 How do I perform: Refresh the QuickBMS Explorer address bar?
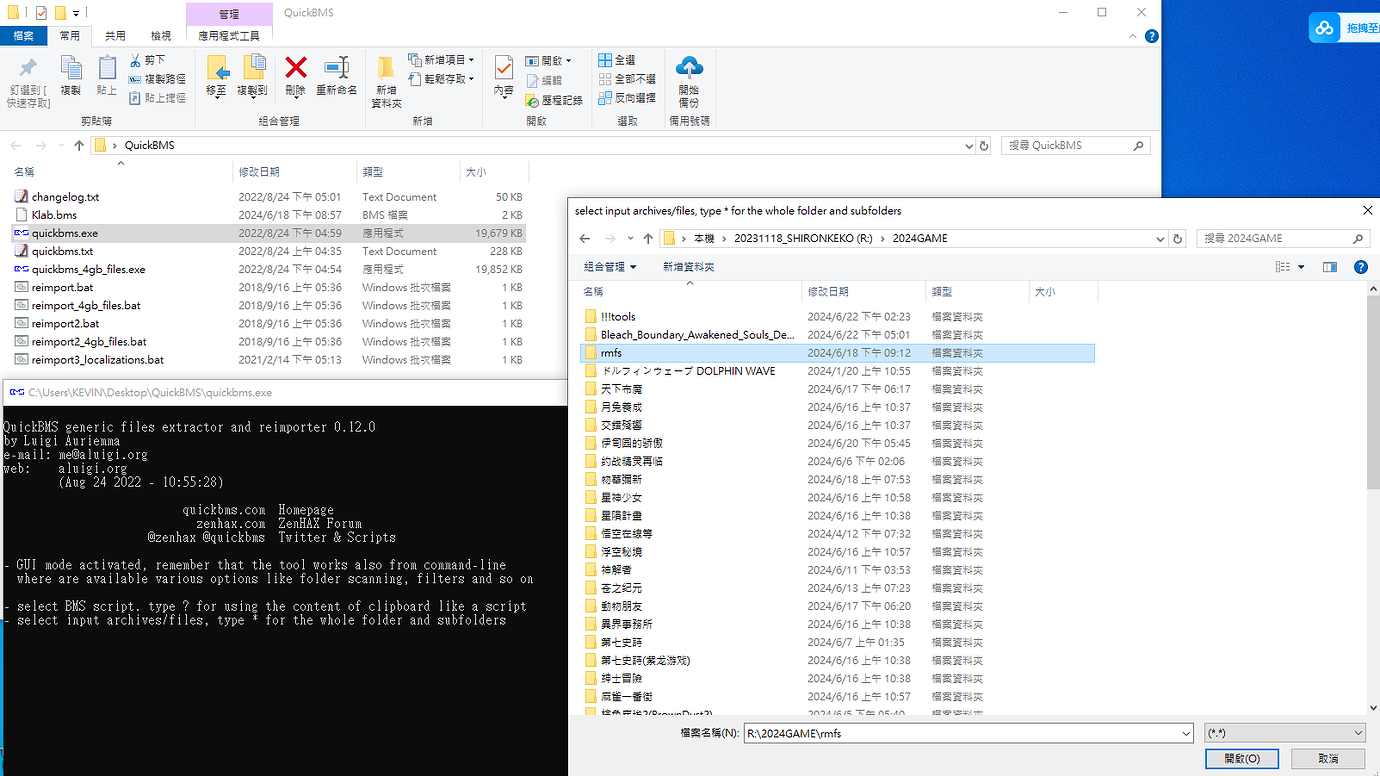[x=984, y=146]
